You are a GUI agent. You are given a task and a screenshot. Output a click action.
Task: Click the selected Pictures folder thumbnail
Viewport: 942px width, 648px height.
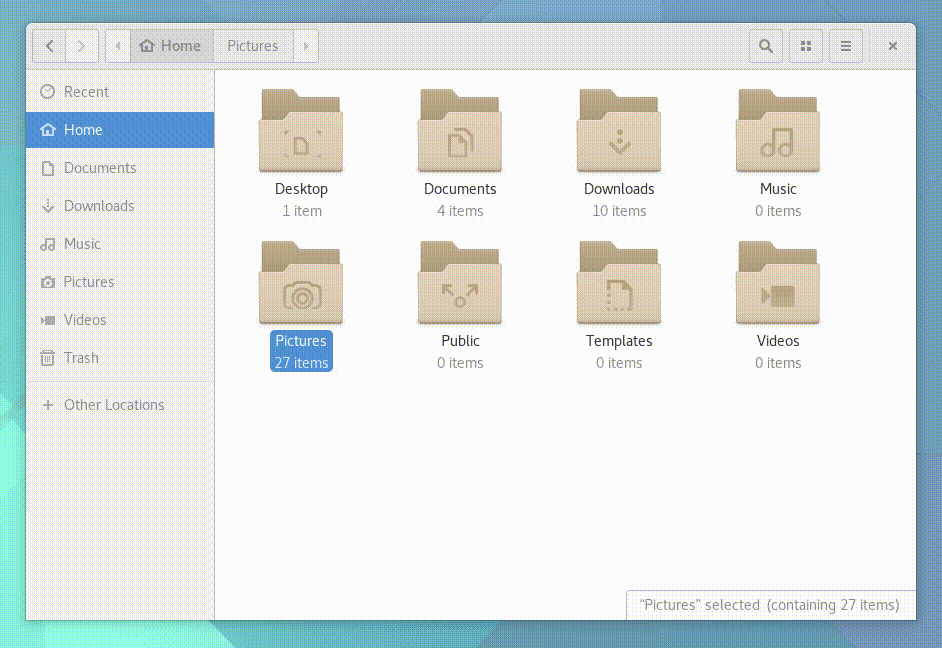click(x=301, y=283)
